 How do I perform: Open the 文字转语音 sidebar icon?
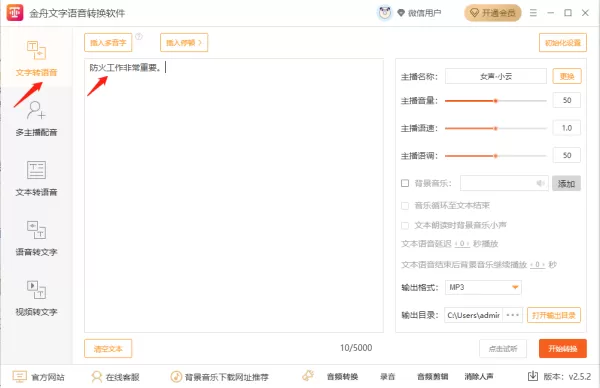[36, 50]
